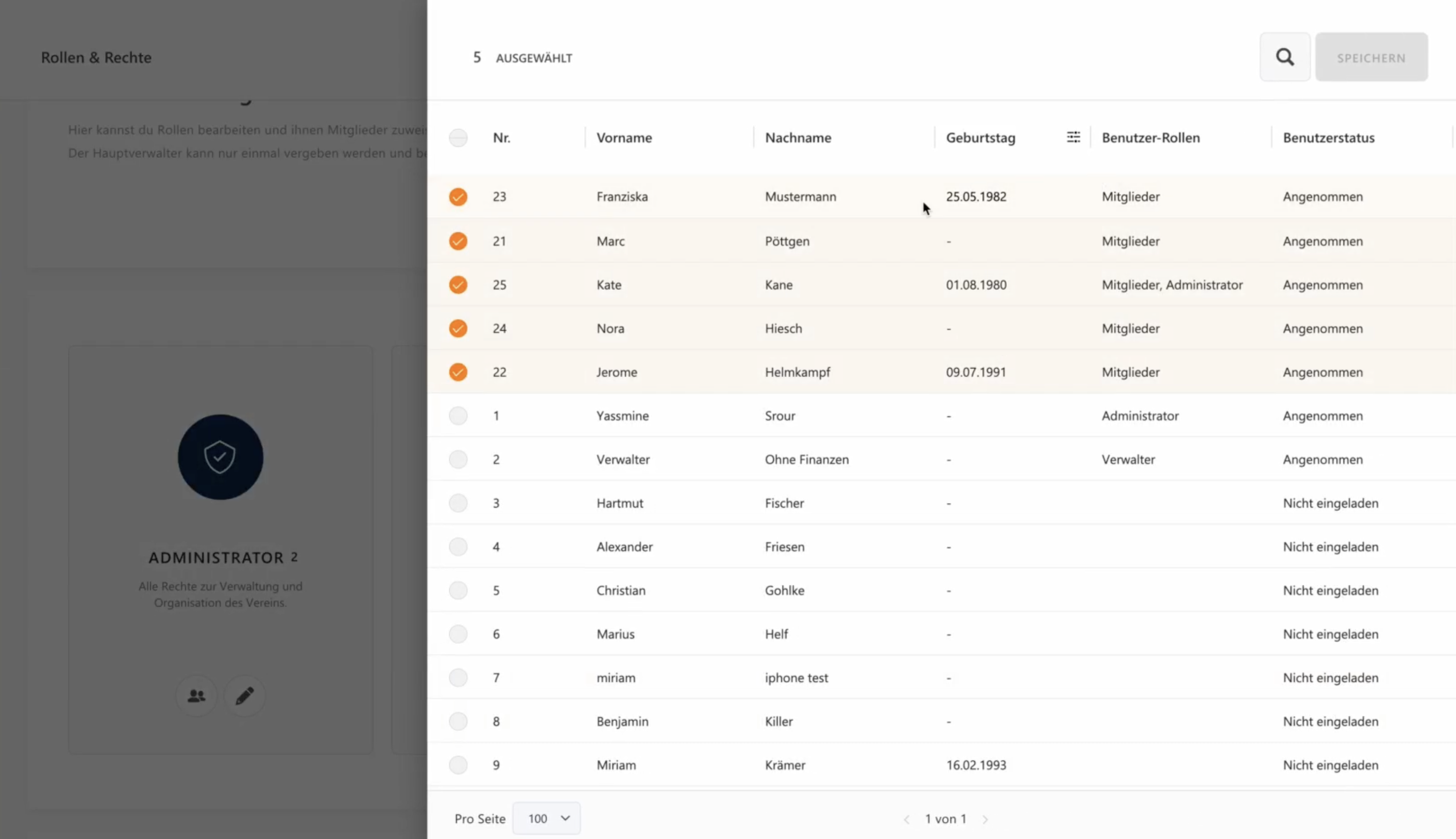The width and height of the screenshot is (1456, 839).
Task: Click the SPEICHERN button
Action: tap(1371, 57)
